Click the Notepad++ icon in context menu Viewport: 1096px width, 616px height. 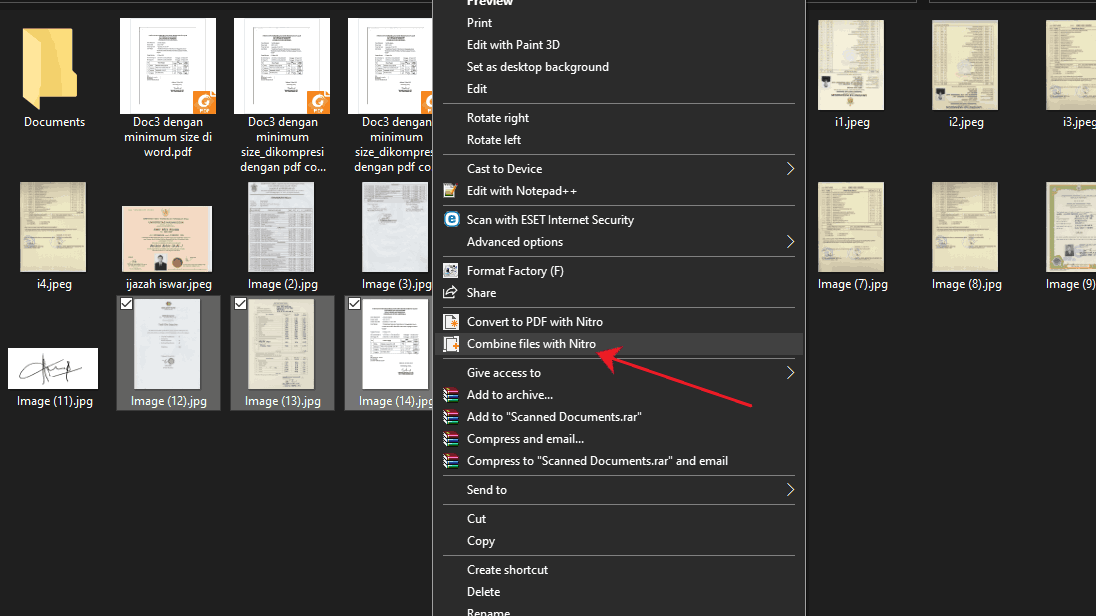451,191
